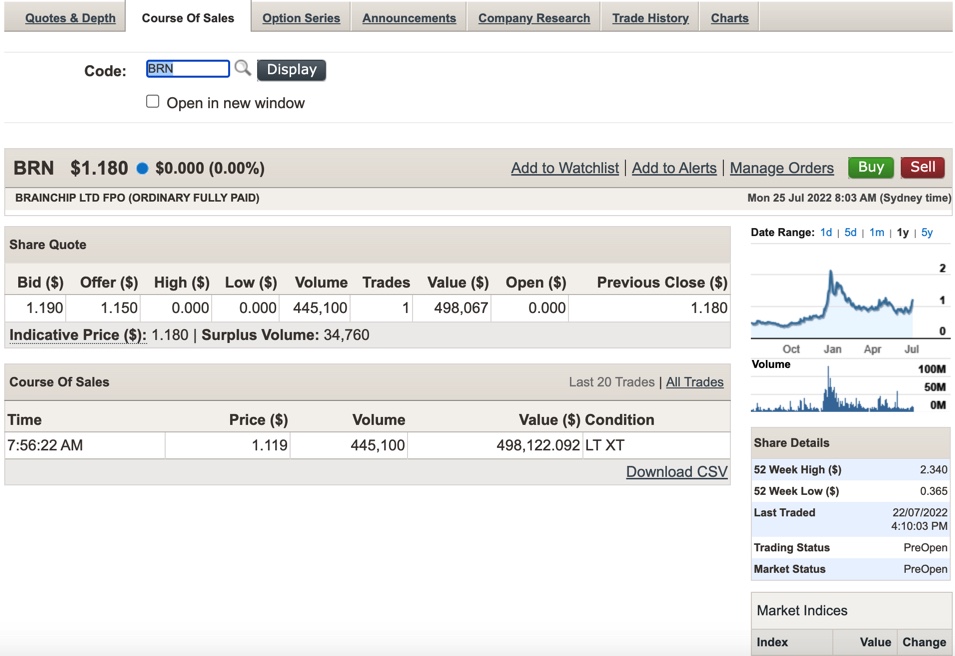Click trade value 498,122.092
Screen dimensions: 955x656
pos(538,445)
